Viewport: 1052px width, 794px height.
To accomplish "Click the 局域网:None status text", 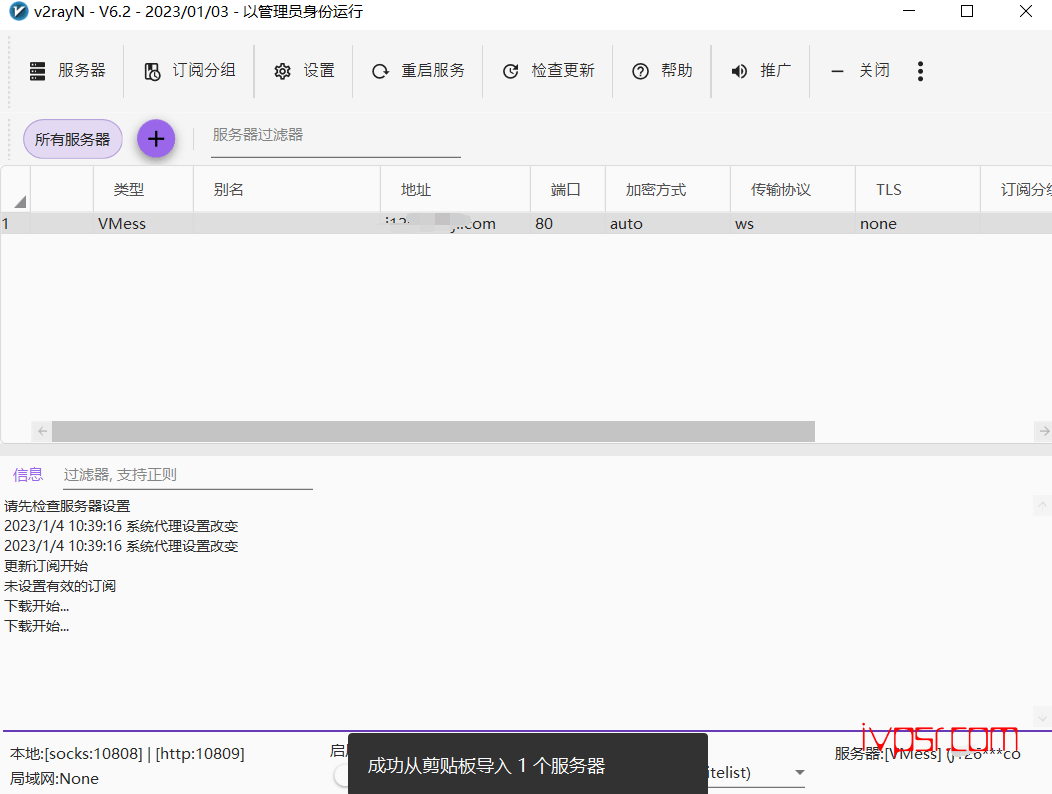I will pyautogui.click(x=54, y=779).
